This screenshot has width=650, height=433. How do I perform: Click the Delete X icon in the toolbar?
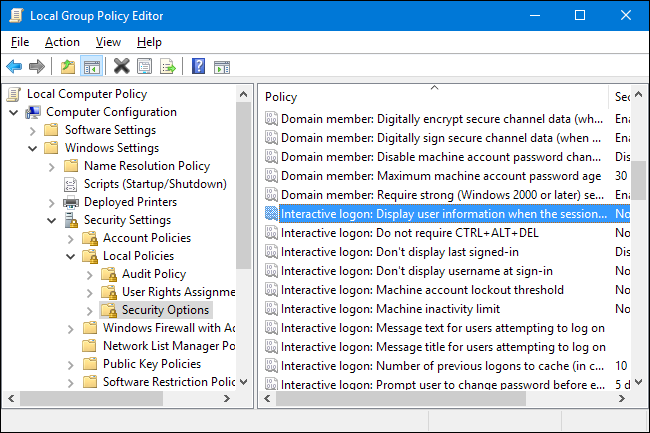pyautogui.click(x=122, y=66)
